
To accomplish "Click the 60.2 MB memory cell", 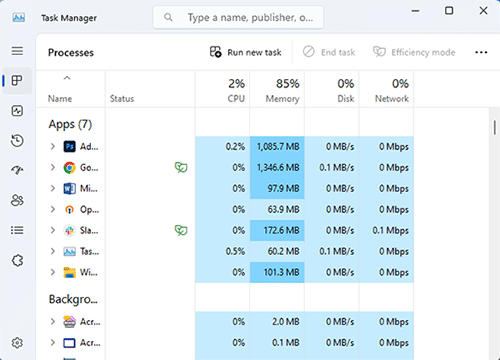I will click(x=277, y=251).
